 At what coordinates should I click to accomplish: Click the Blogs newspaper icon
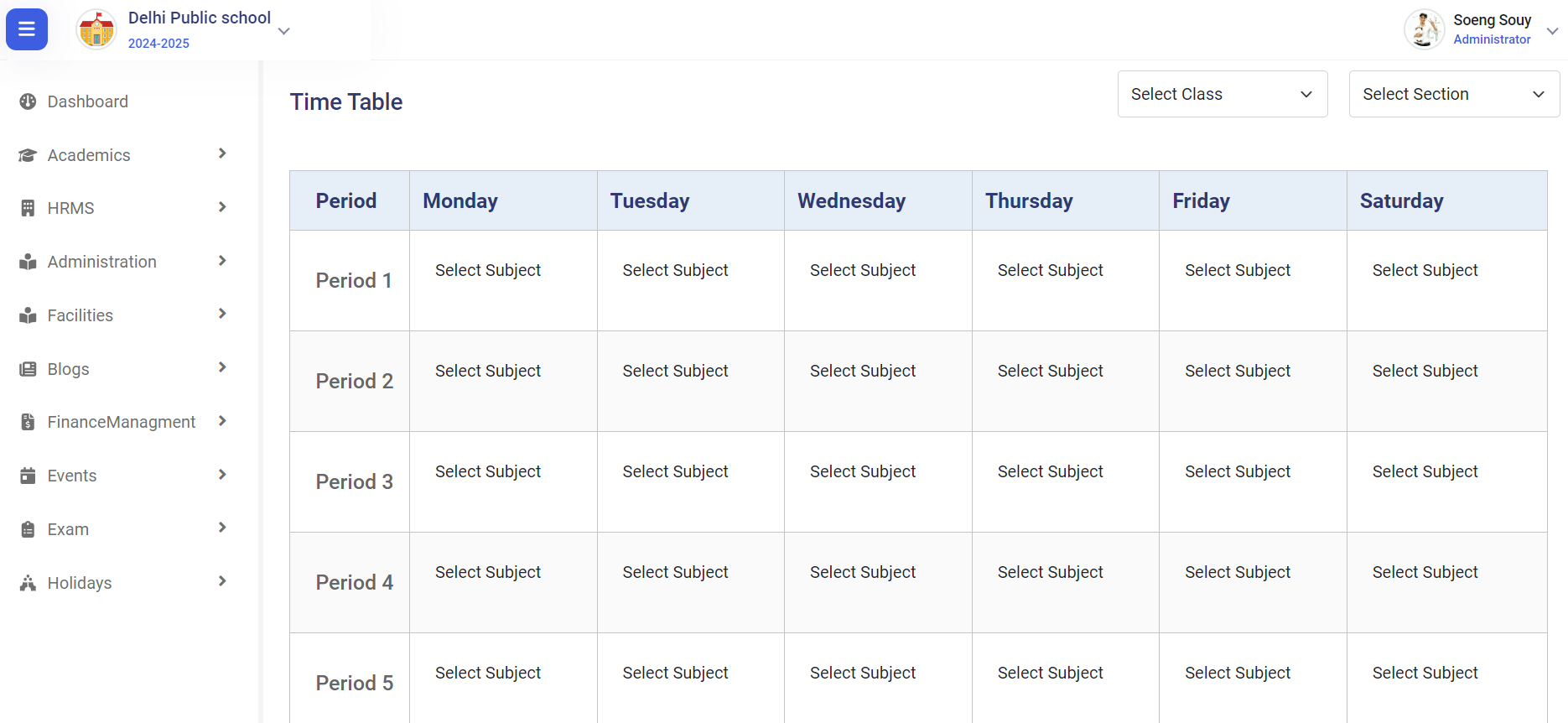[x=28, y=369]
